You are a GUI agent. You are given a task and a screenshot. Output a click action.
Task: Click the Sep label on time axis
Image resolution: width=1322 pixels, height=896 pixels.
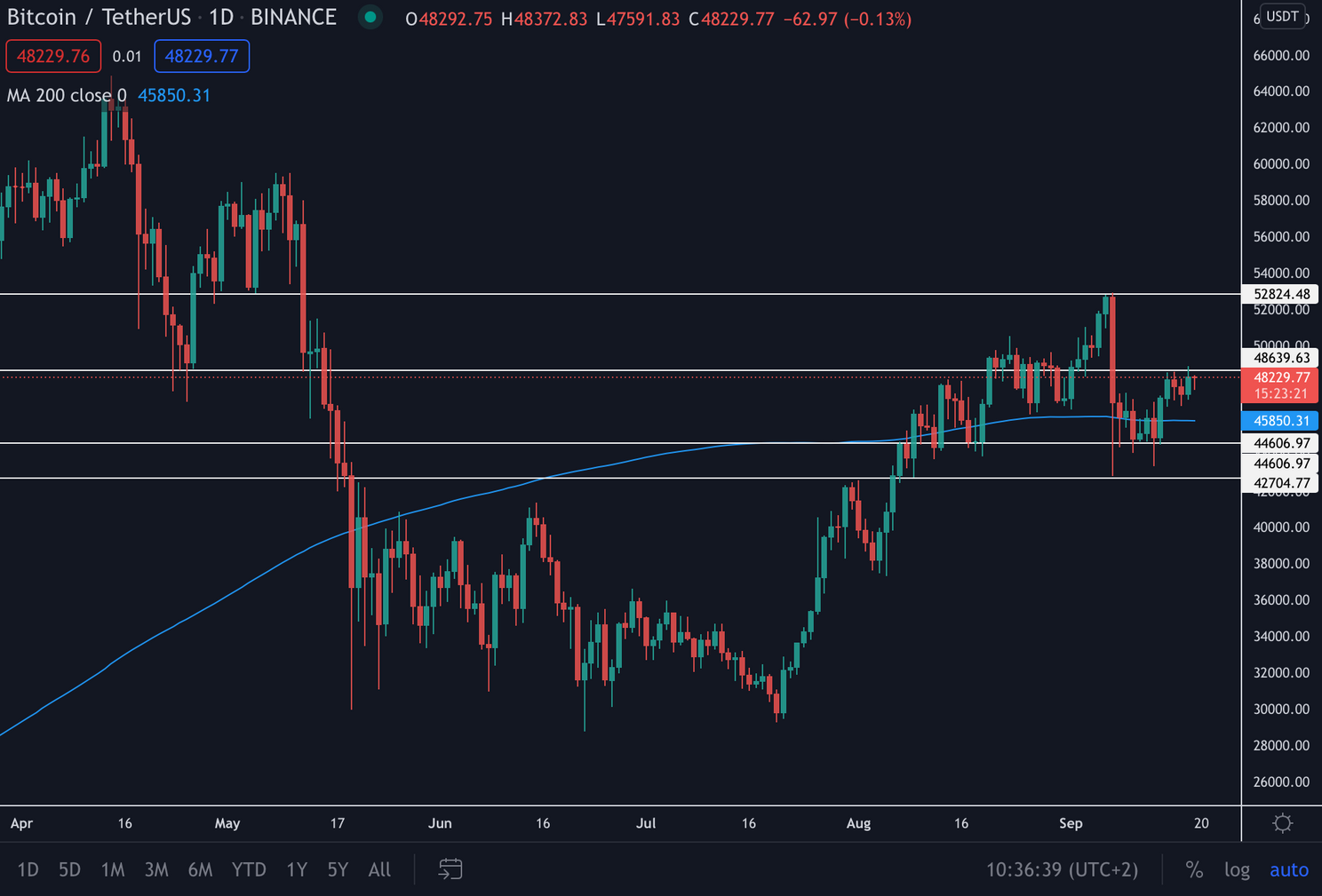point(1071,823)
